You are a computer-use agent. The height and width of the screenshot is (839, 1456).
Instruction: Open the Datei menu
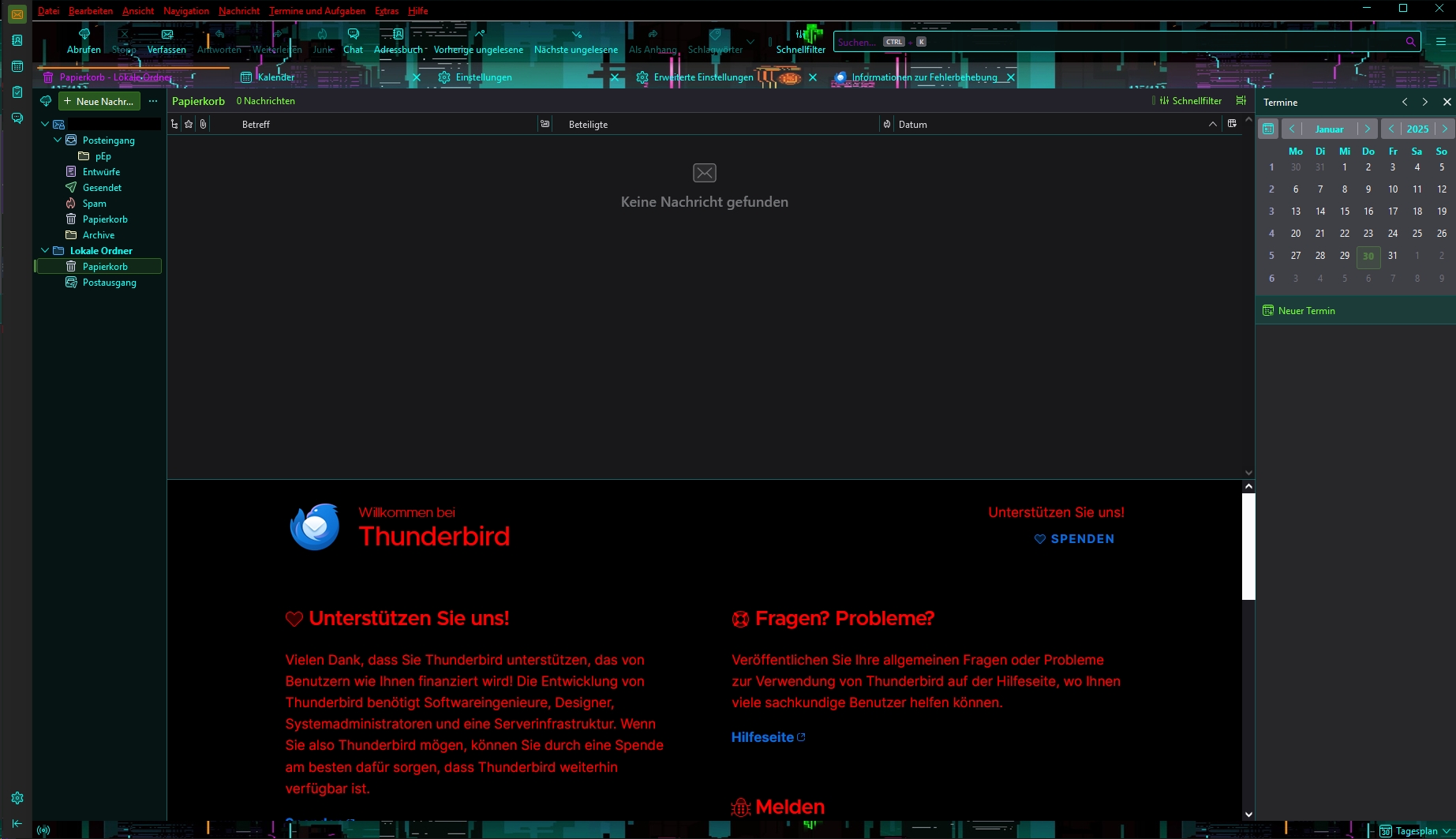coord(48,11)
